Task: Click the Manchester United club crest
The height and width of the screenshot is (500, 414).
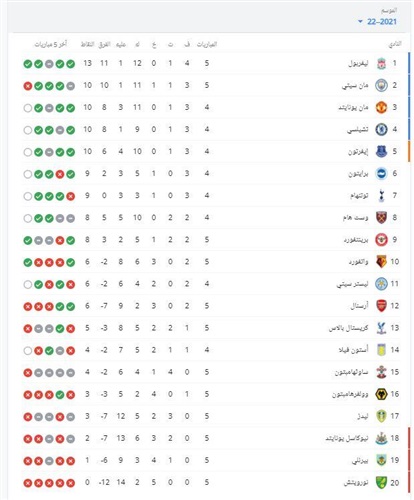Action: click(x=381, y=107)
